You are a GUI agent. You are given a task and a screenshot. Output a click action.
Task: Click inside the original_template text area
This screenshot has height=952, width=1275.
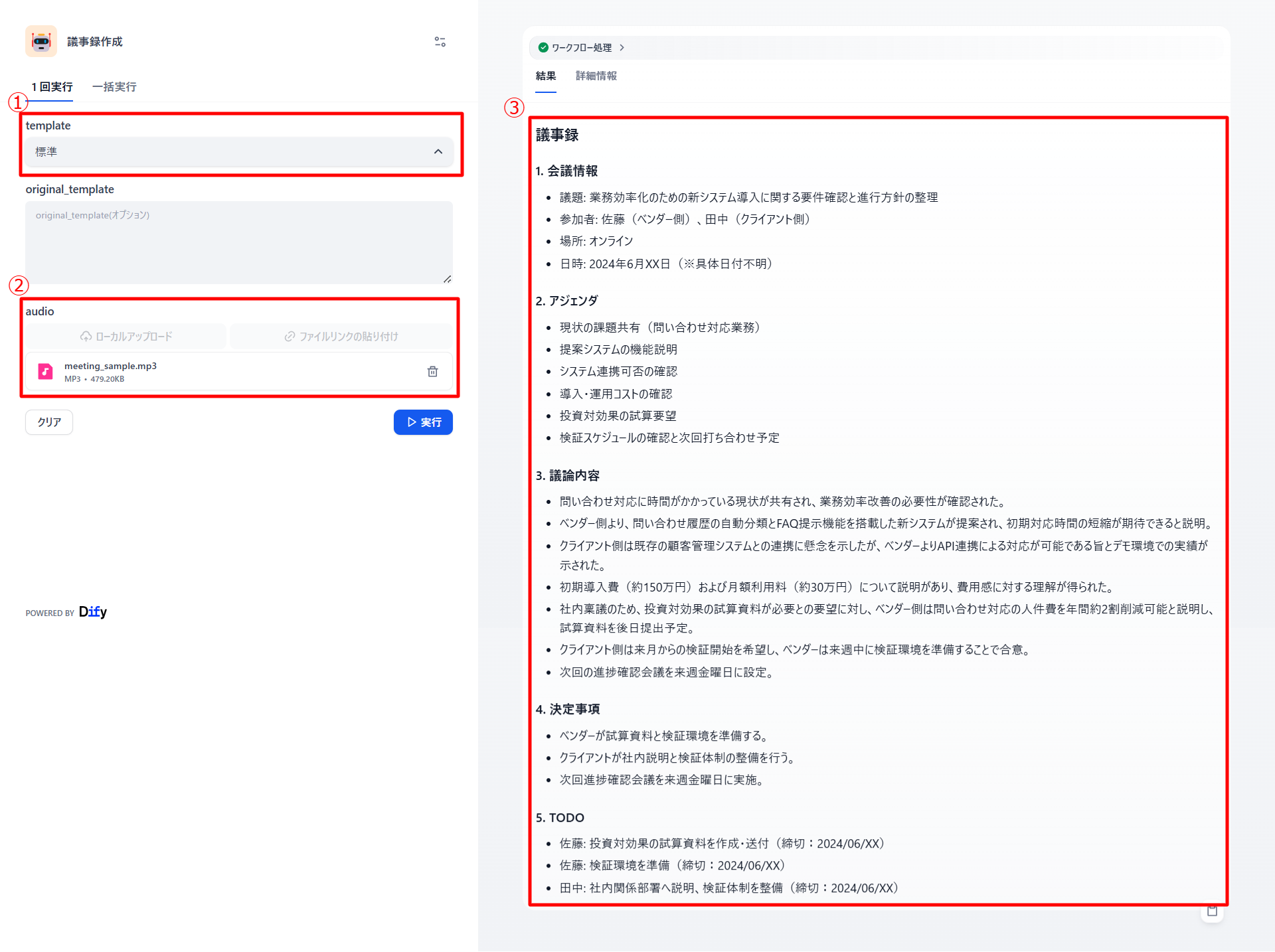(239, 242)
